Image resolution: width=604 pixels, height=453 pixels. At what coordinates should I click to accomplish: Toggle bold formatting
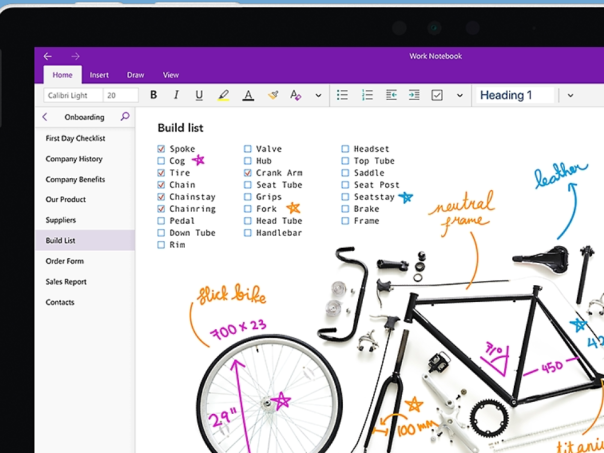click(x=153, y=95)
